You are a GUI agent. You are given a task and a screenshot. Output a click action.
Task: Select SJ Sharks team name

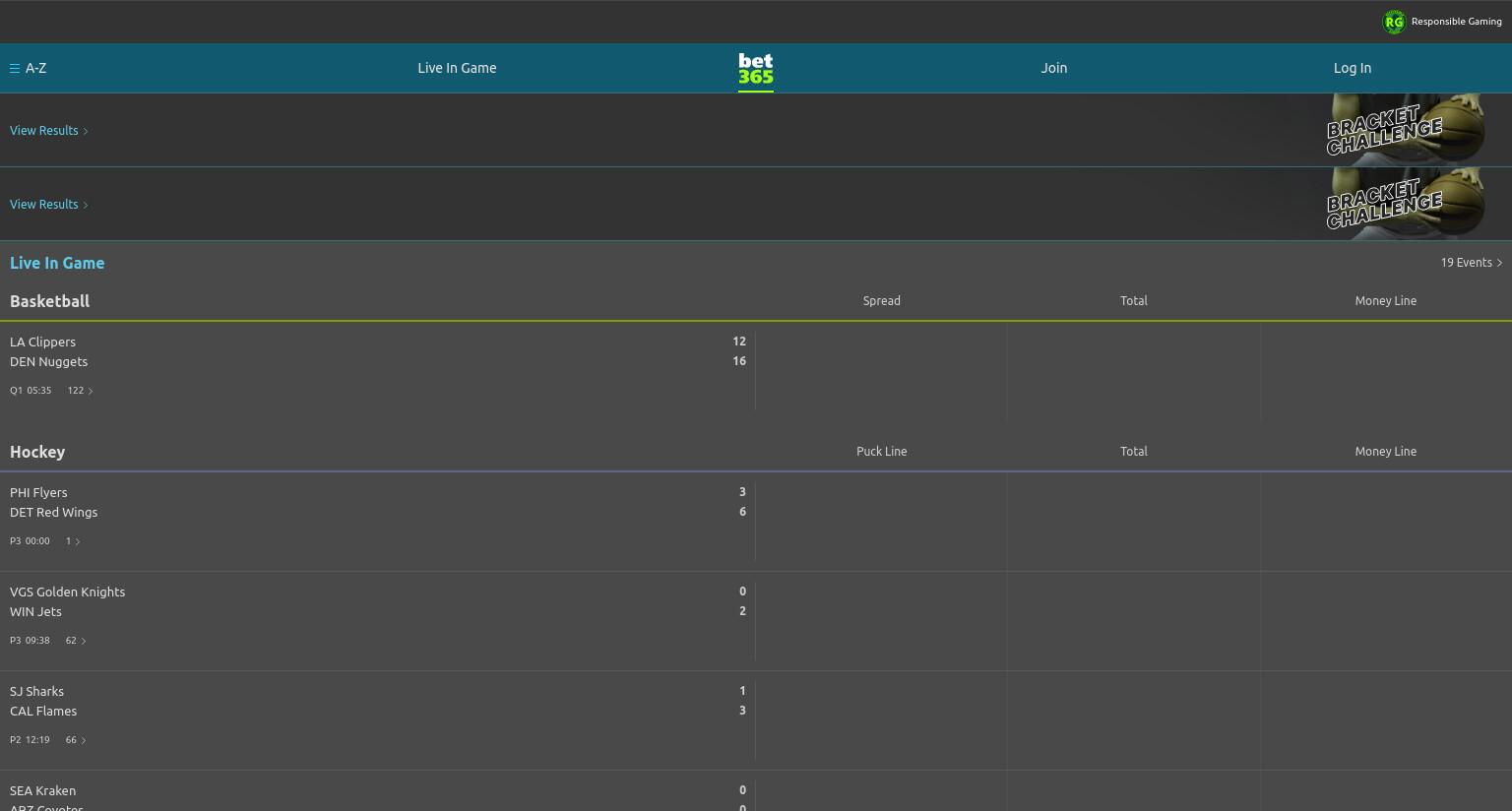pyautogui.click(x=36, y=691)
